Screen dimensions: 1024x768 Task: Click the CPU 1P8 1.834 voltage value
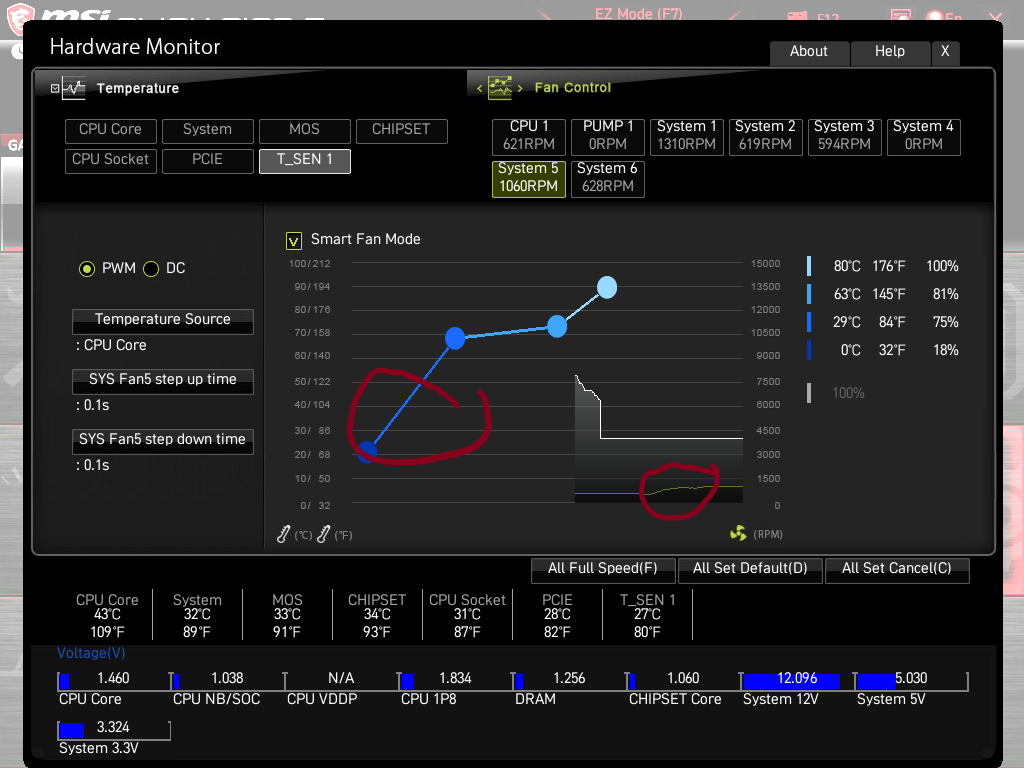[455, 679]
